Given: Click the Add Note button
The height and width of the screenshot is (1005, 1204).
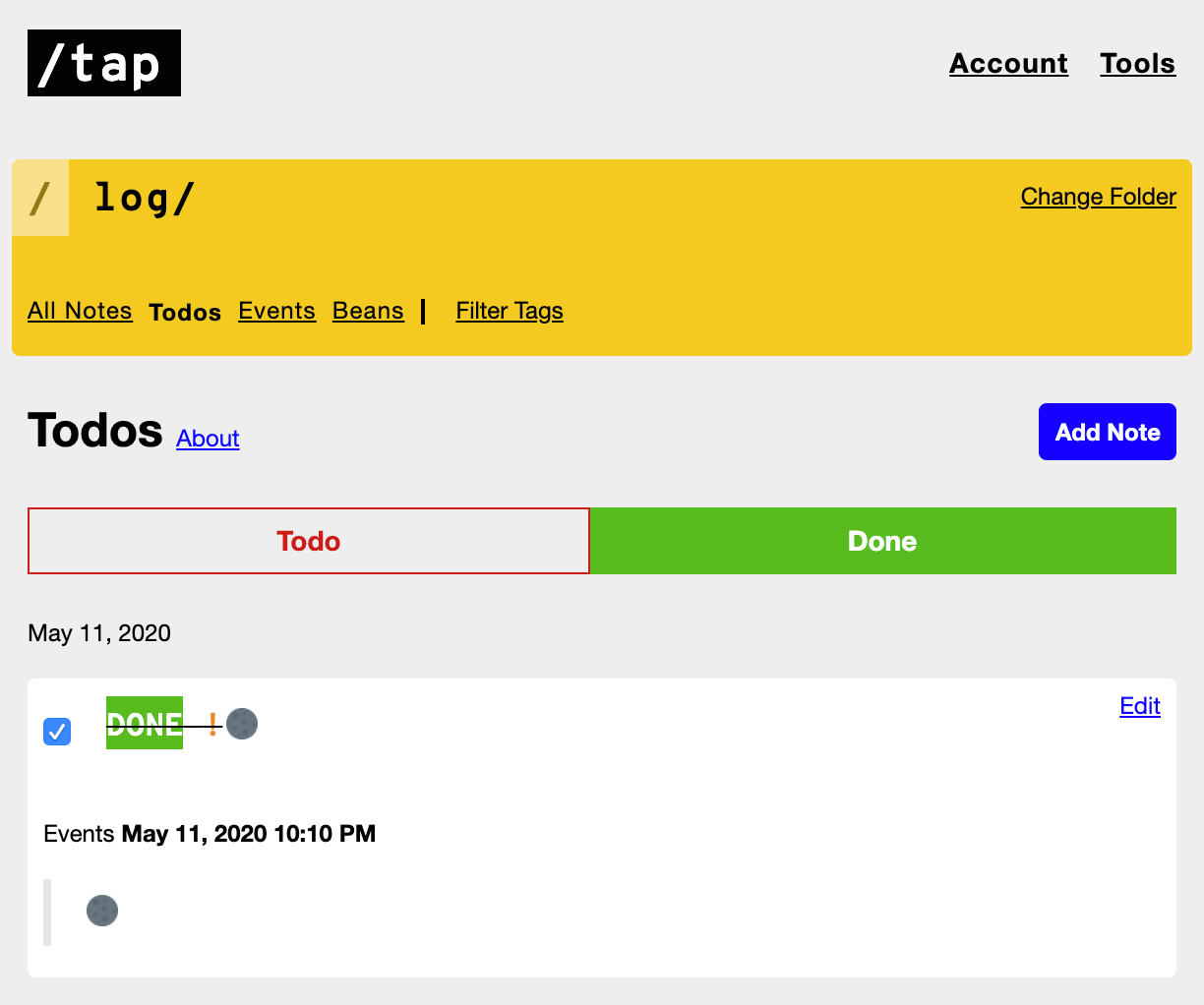Looking at the screenshot, I should pos(1108,432).
